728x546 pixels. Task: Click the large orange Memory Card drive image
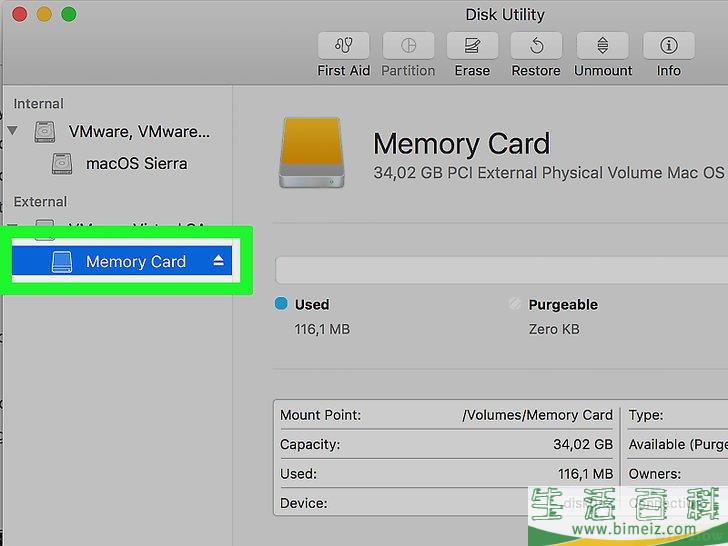312,152
